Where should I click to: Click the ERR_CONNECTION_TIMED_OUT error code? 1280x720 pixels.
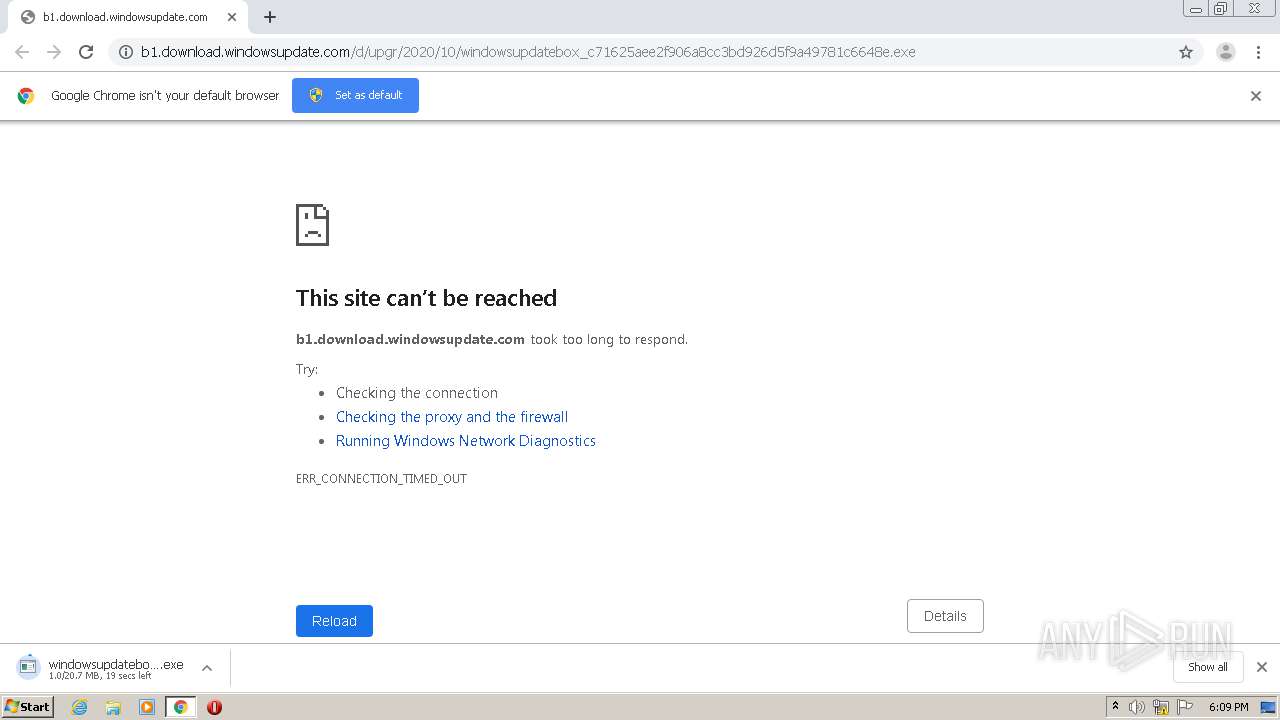click(x=381, y=479)
